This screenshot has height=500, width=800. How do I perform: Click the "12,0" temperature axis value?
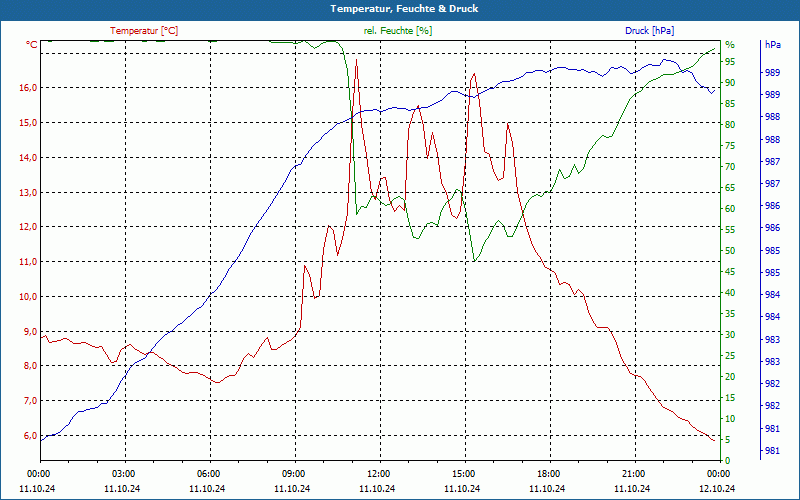click(x=29, y=227)
